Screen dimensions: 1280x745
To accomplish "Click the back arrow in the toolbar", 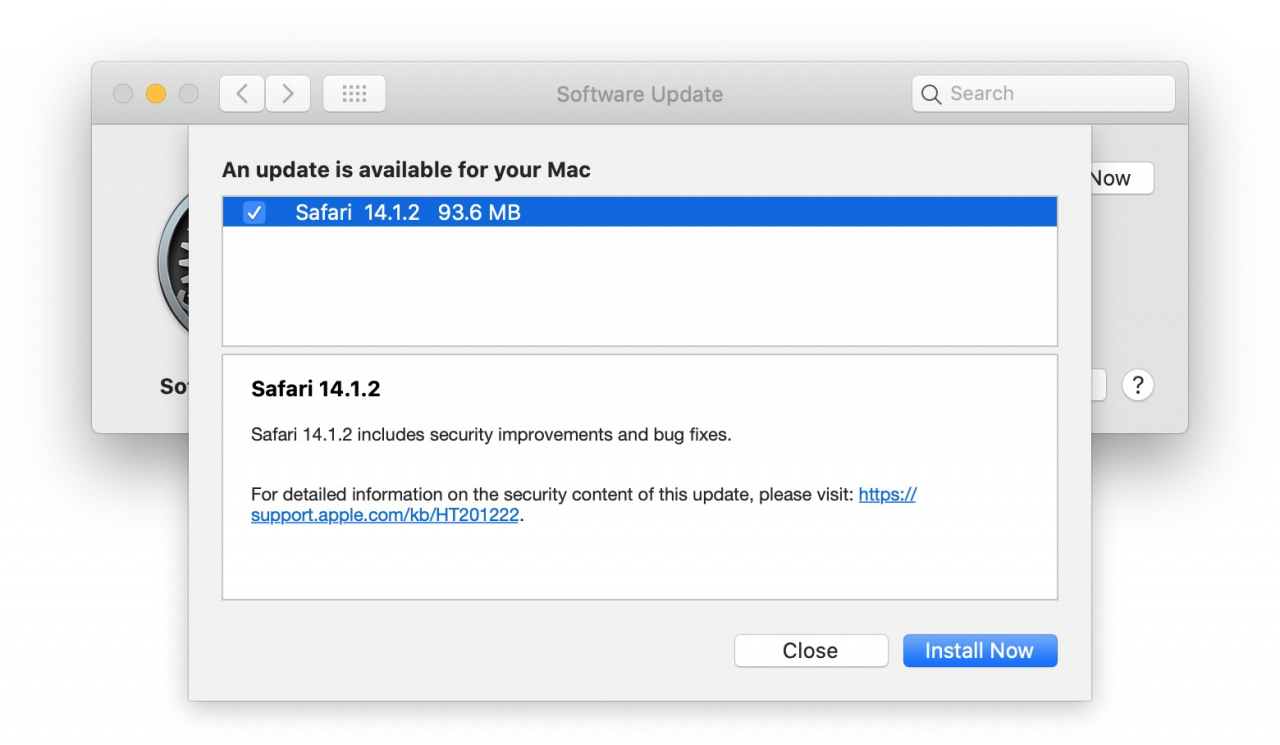I will coord(242,94).
